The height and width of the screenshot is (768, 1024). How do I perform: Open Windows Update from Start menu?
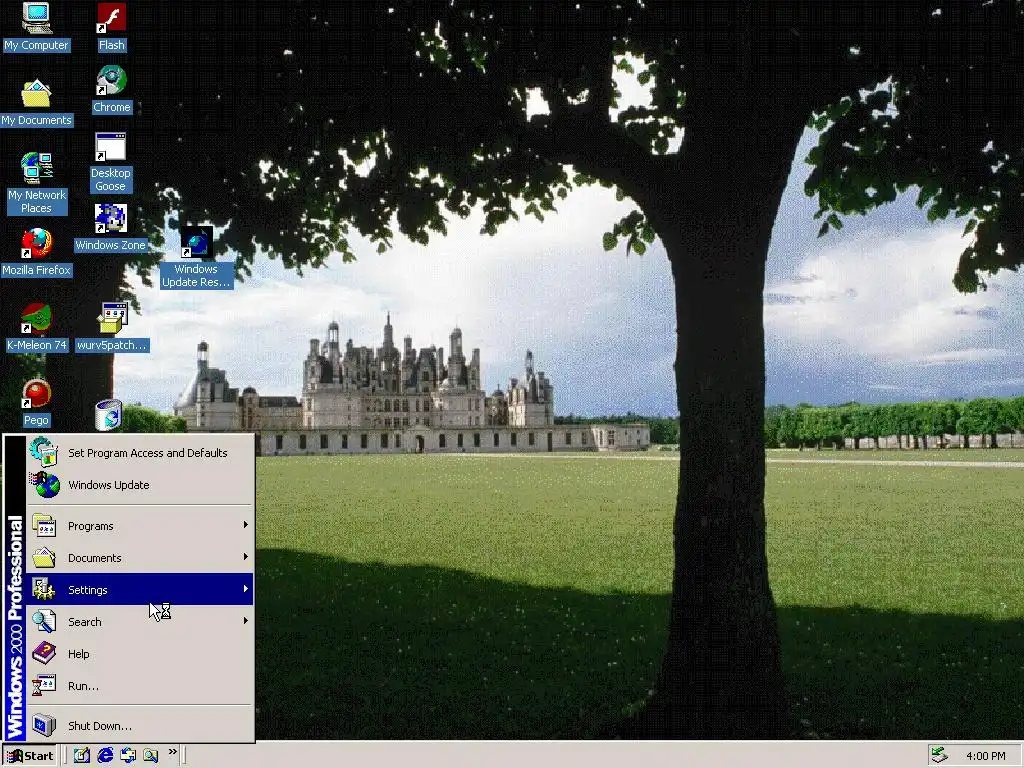(140, 485)
